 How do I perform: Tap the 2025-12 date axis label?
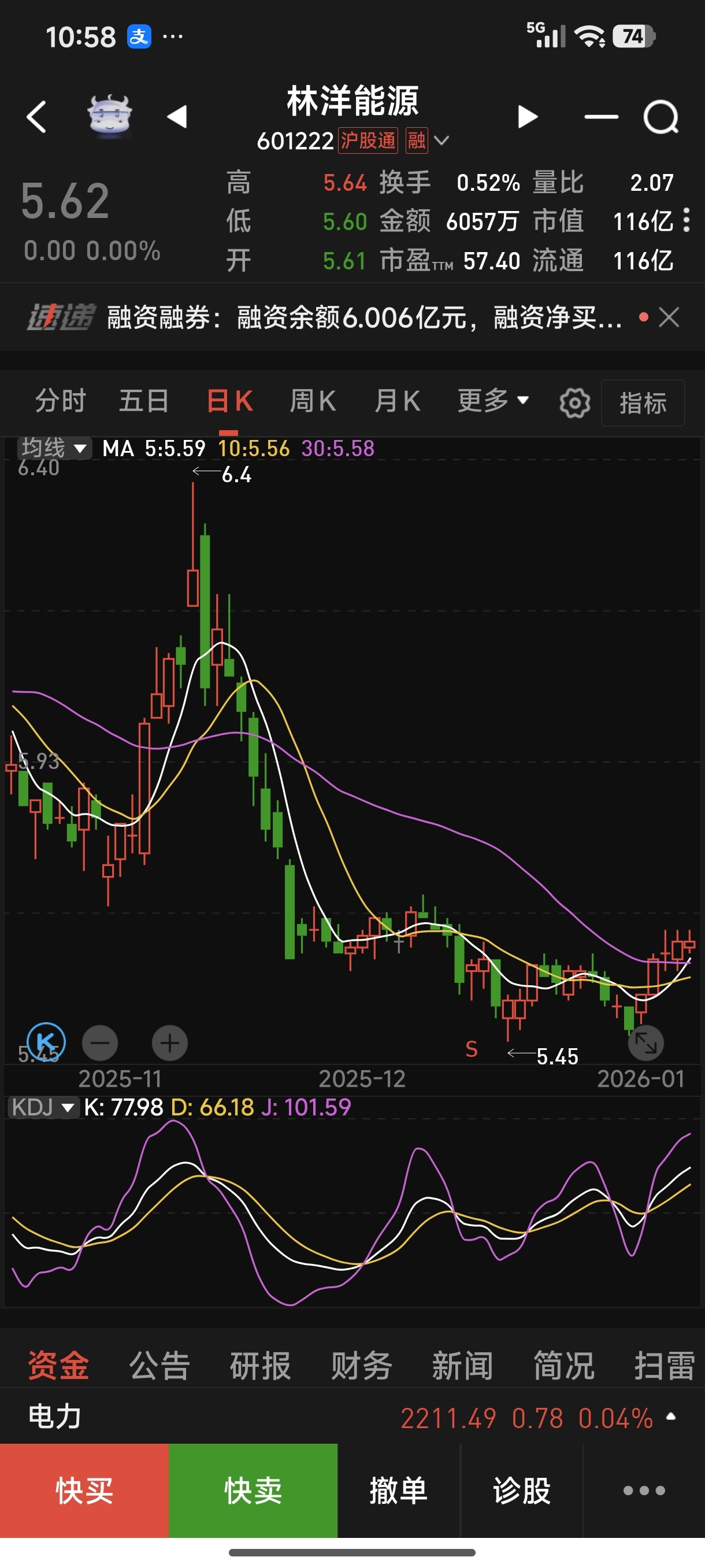tap(362, 1079)
